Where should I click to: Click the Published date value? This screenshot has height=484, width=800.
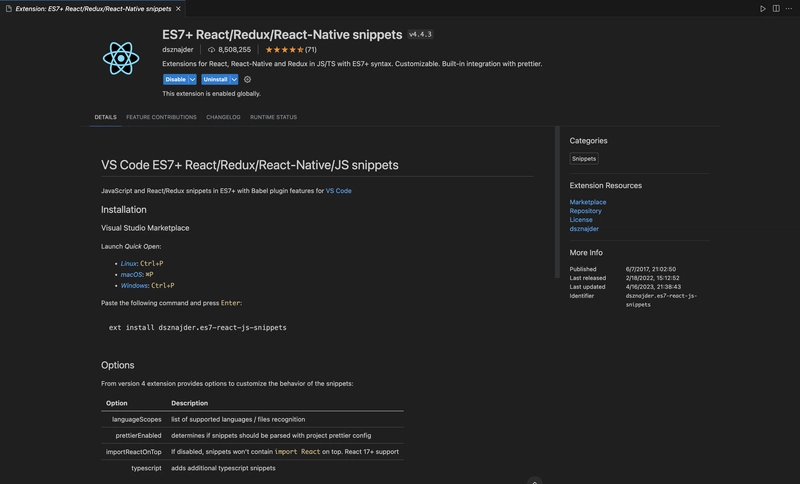coord(651,269)
